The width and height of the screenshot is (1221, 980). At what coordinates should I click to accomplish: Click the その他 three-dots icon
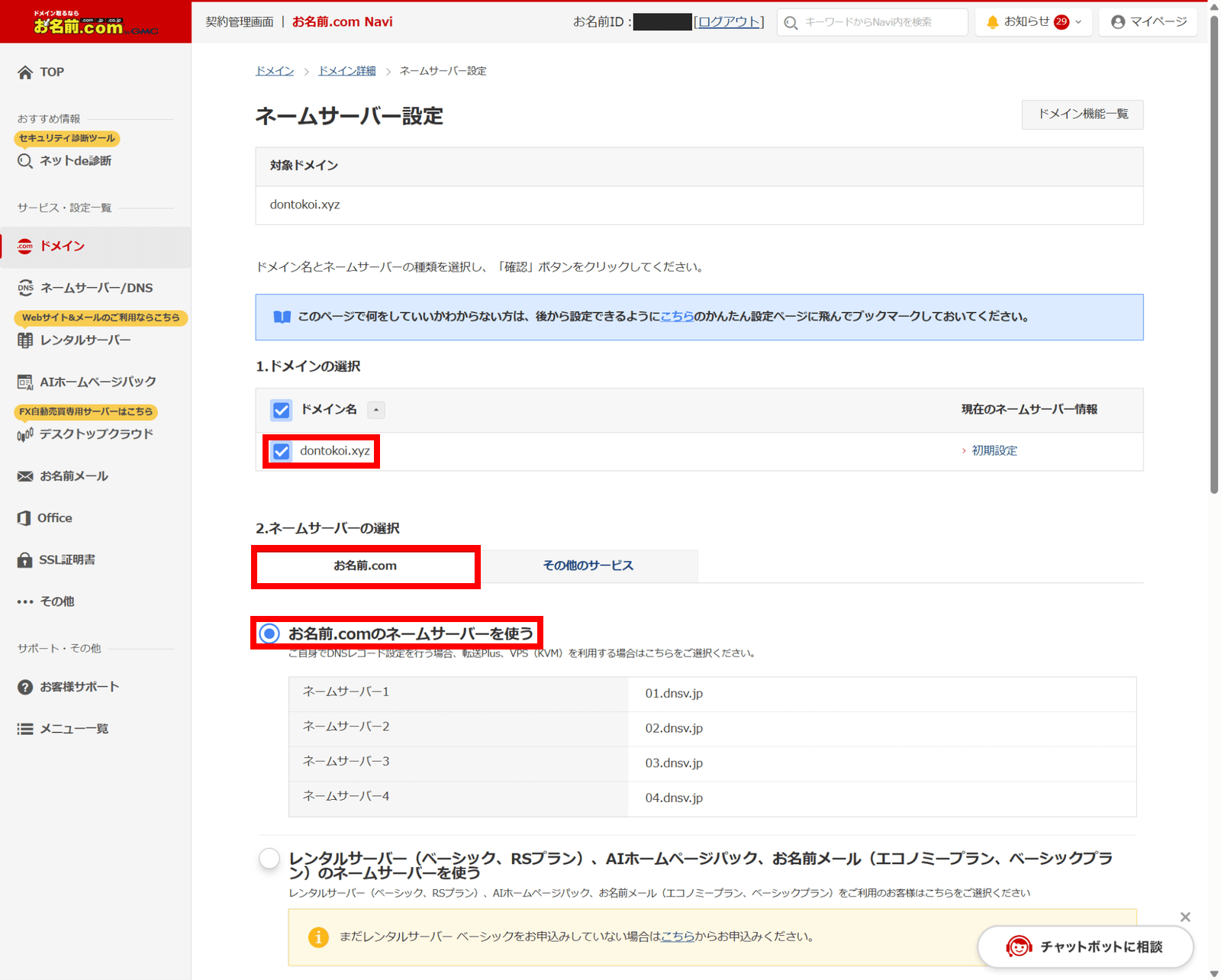point(25,601)
